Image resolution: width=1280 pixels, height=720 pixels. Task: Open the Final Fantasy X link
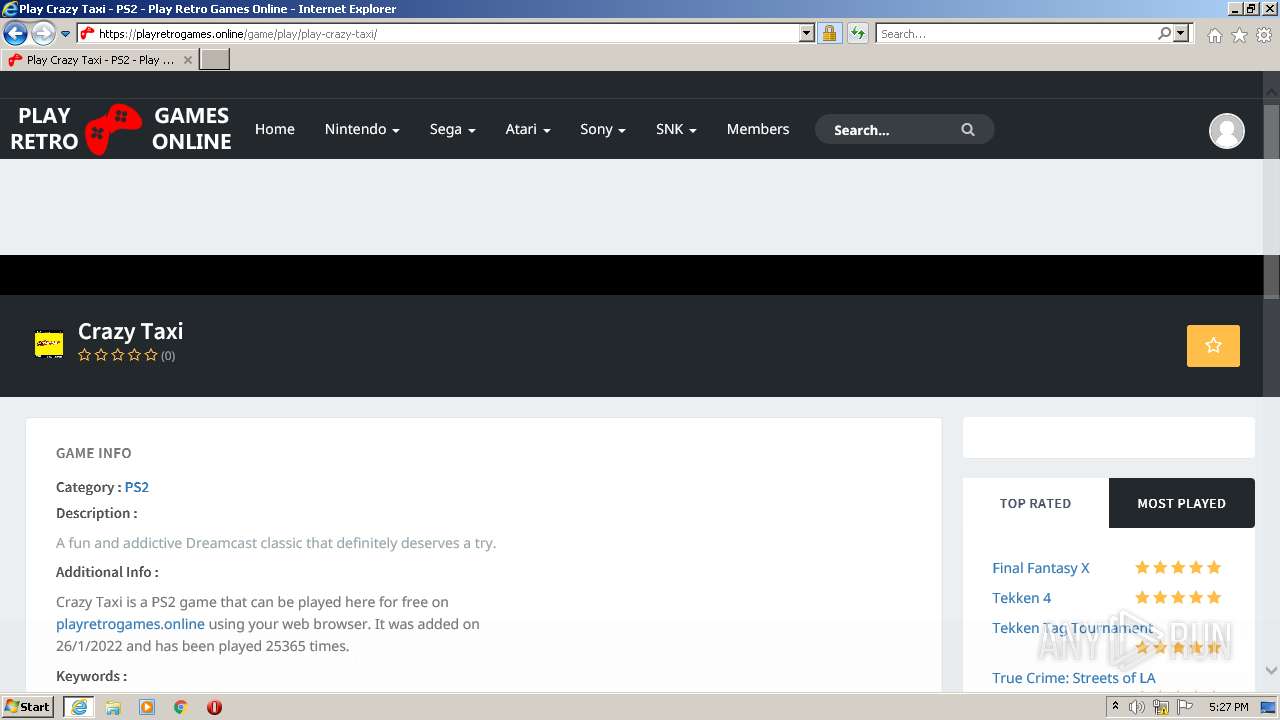coord(1041,568)
